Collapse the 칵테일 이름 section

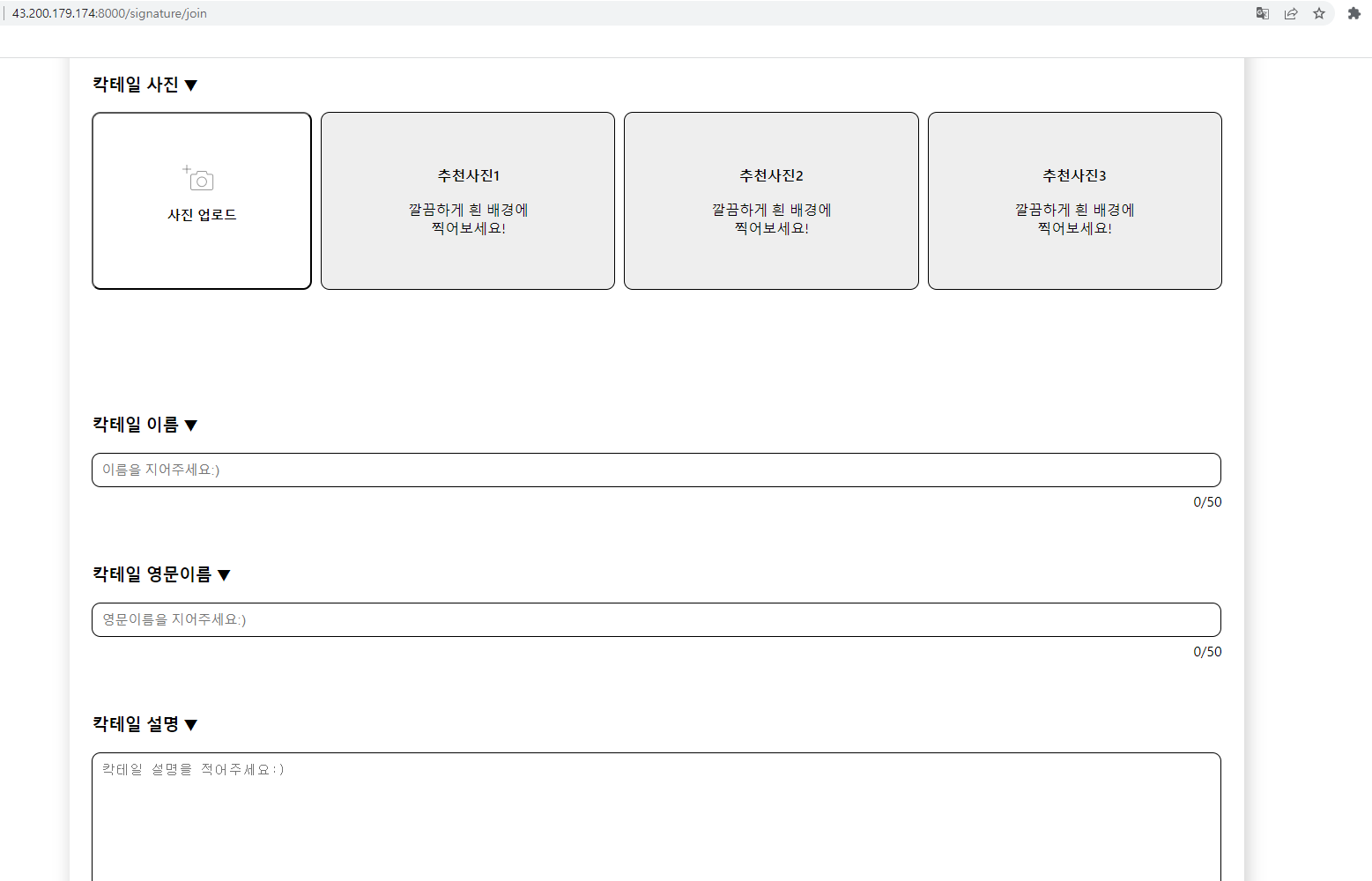[192, 424]
